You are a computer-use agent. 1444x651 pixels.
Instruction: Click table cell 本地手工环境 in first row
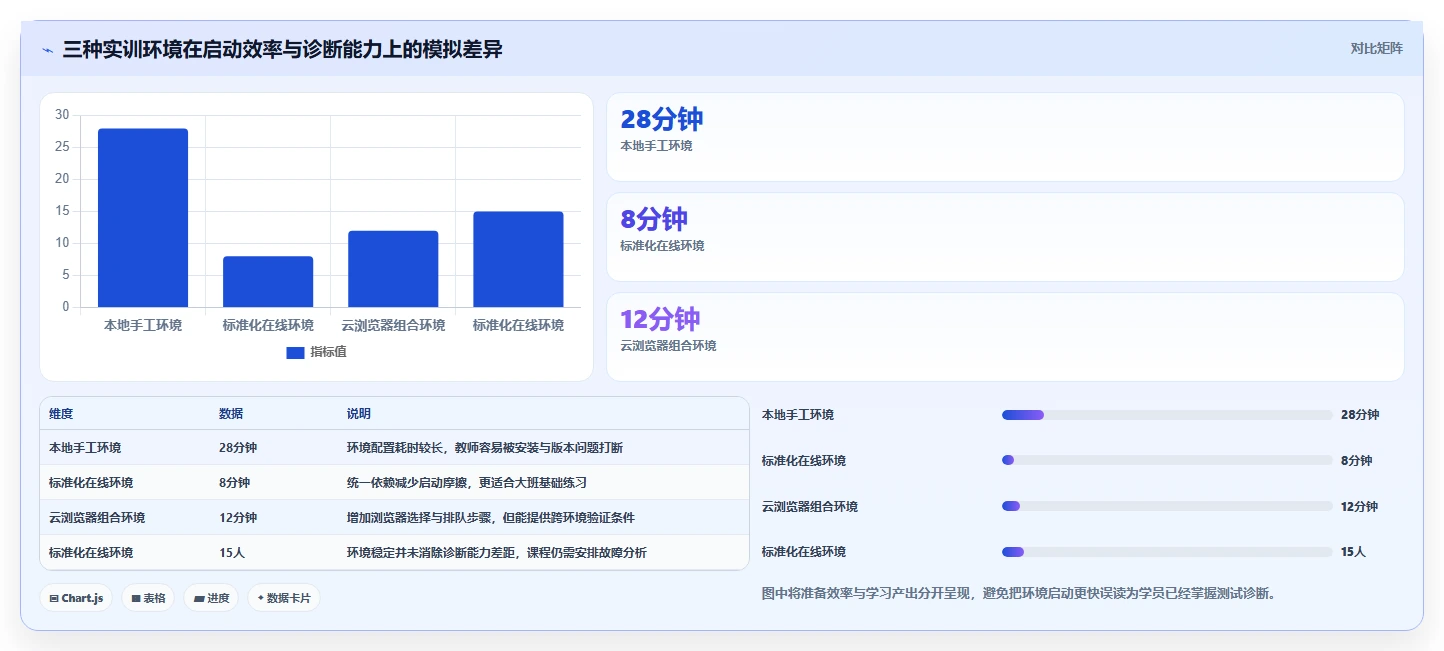point(85,448)
